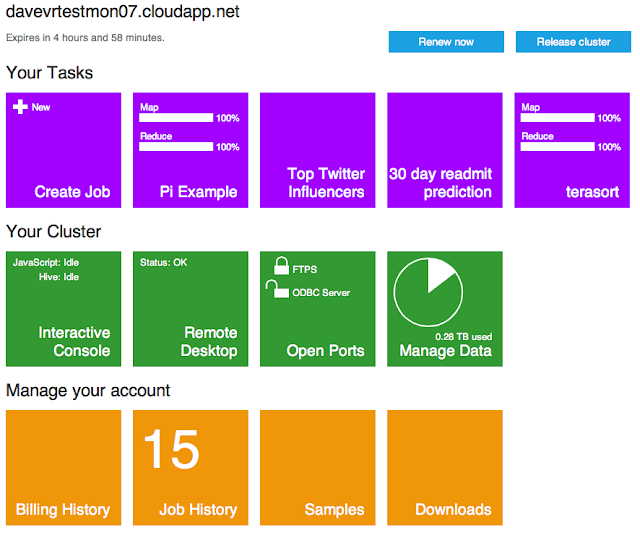Open Job History tile showing 15

pos(190,467)
